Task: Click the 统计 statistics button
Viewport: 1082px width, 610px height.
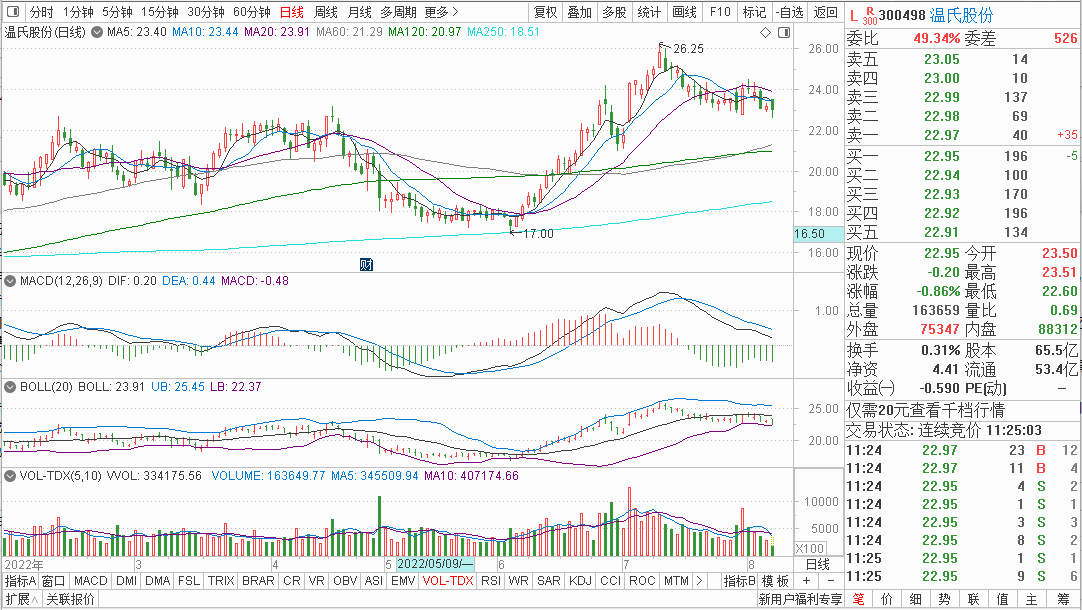Action: 649,12
